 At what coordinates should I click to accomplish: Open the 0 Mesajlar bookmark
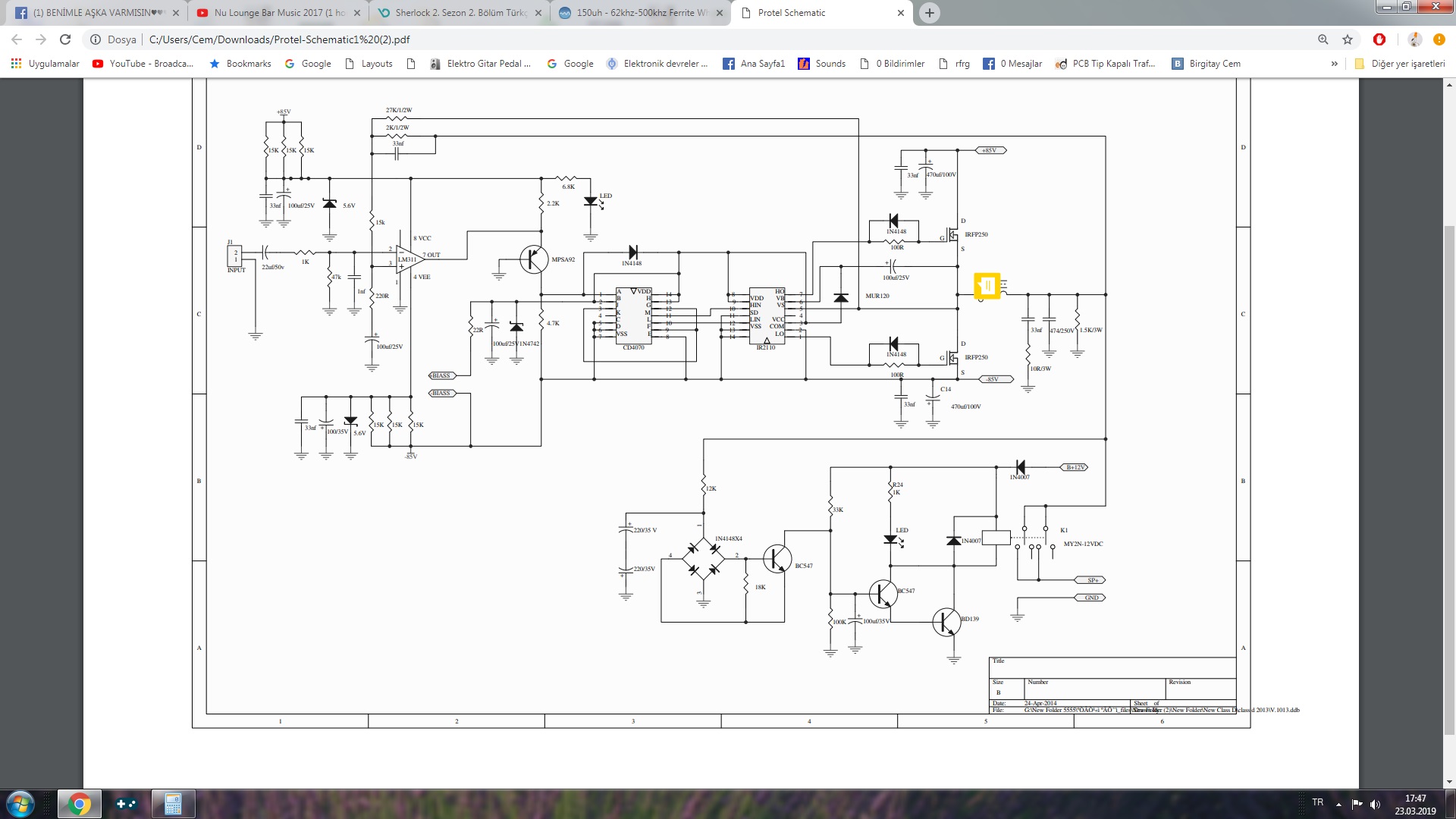1012,64
